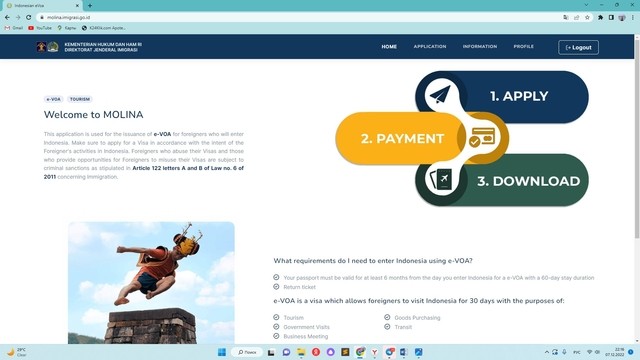This screenshot has width=640, height=360.
Task: Open the APPLICATION menu item
Action: point(430,47)
